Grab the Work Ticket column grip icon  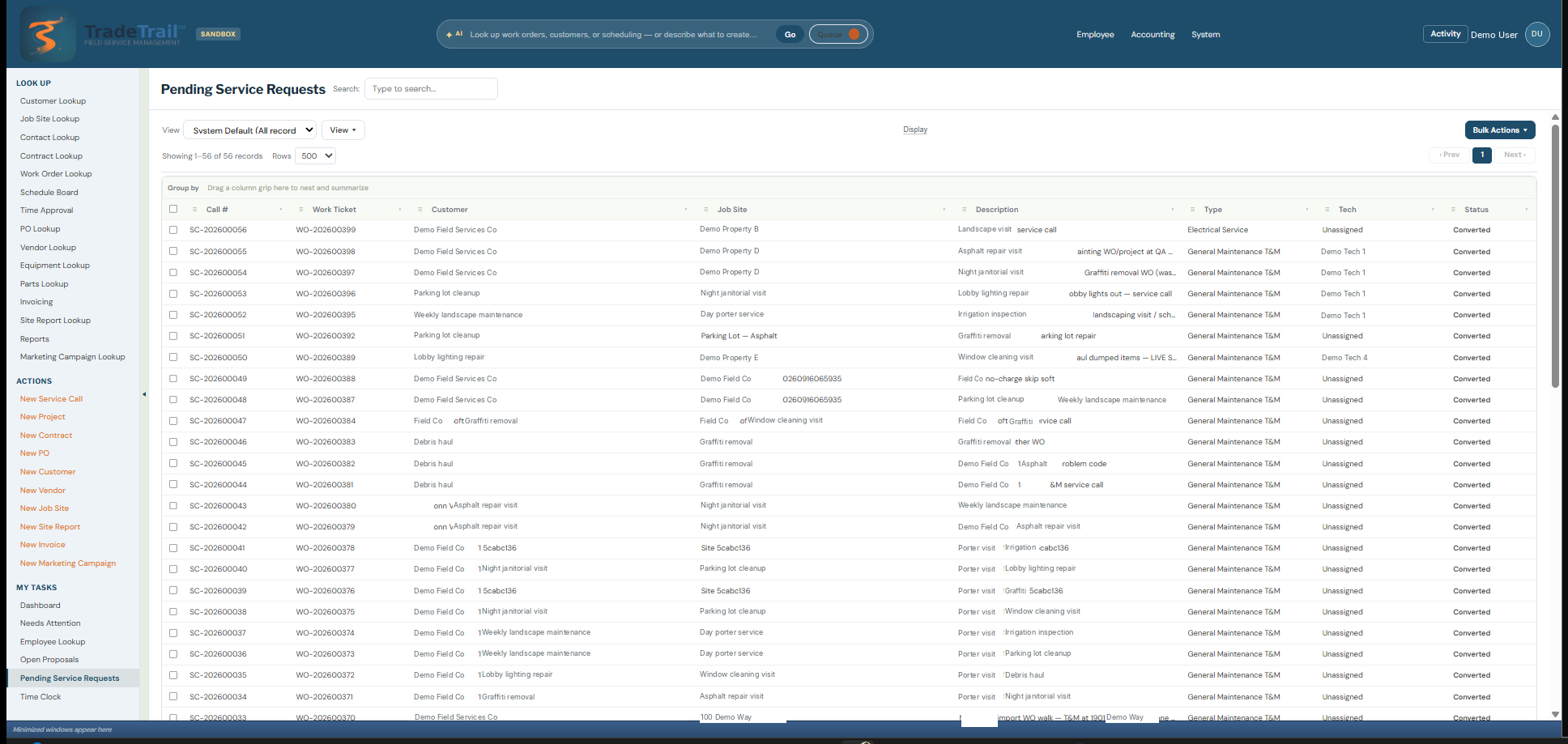coord(300,210)
